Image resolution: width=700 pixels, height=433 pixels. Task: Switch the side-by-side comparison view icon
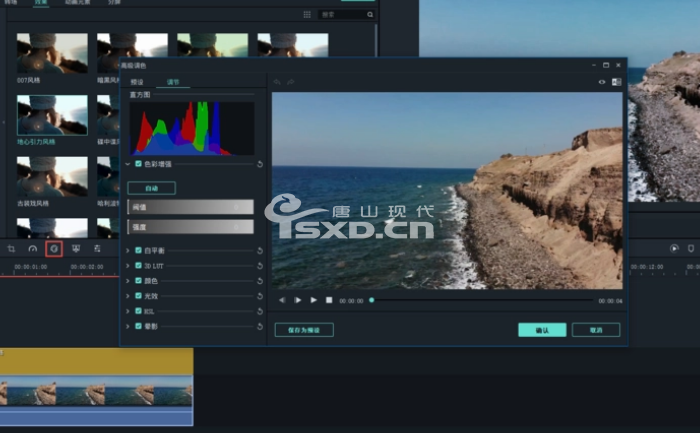pyautogui.click(x=617, y=82)
